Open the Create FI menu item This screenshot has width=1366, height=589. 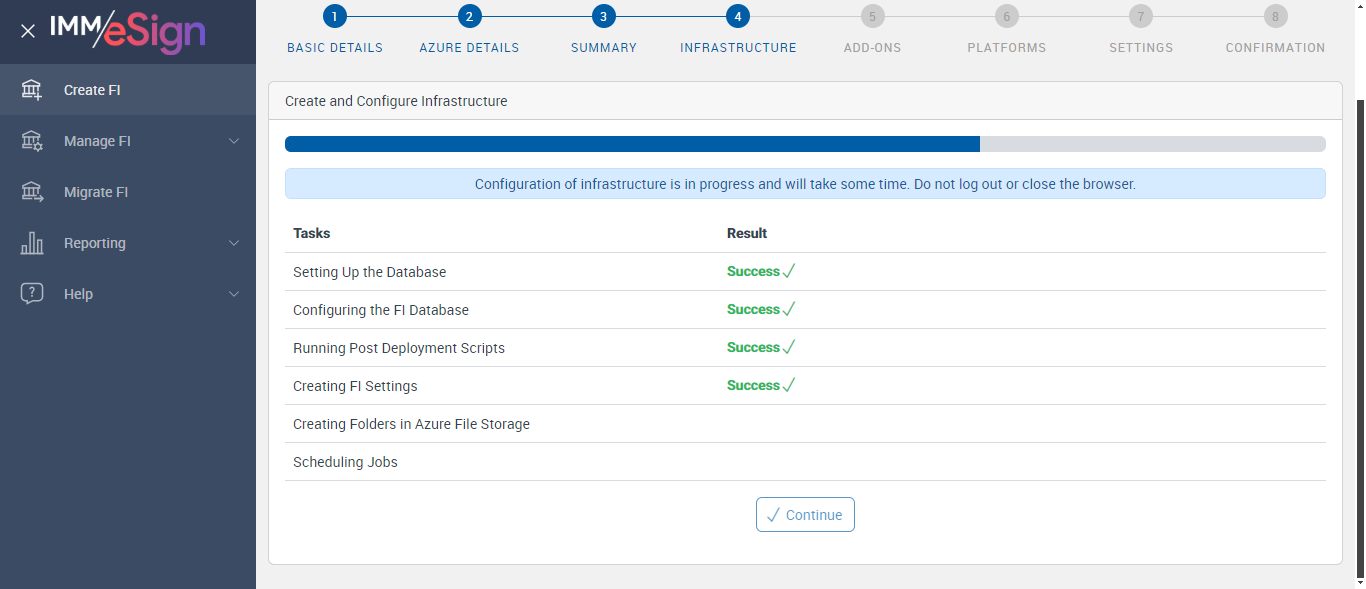click(128, 90)
